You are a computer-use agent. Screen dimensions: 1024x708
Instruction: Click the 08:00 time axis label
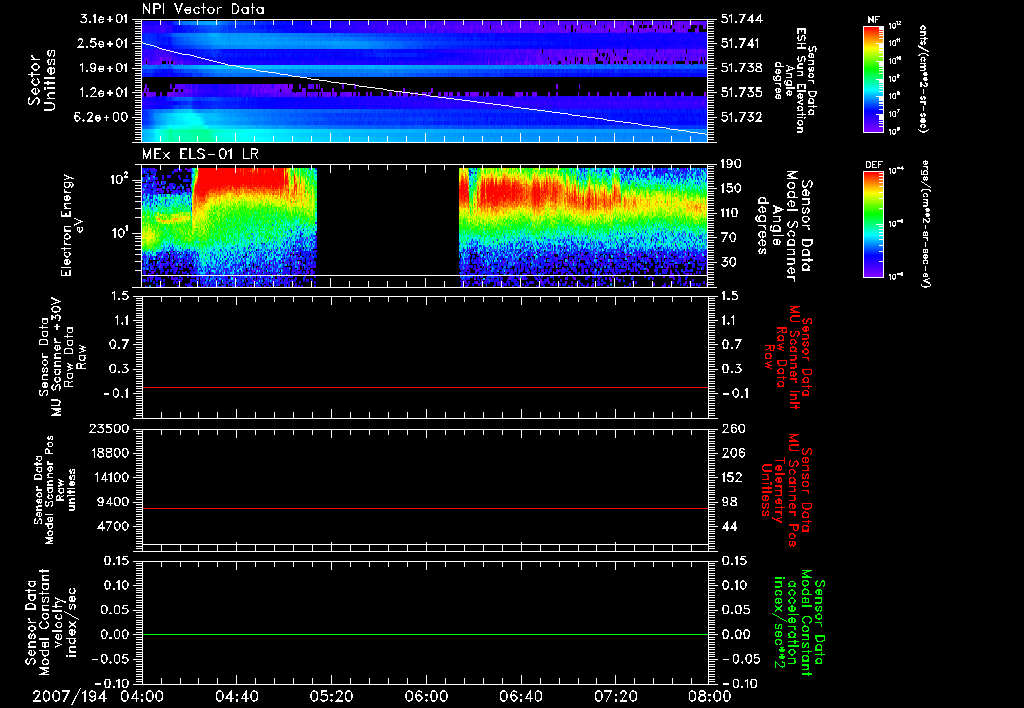(709, 697)
